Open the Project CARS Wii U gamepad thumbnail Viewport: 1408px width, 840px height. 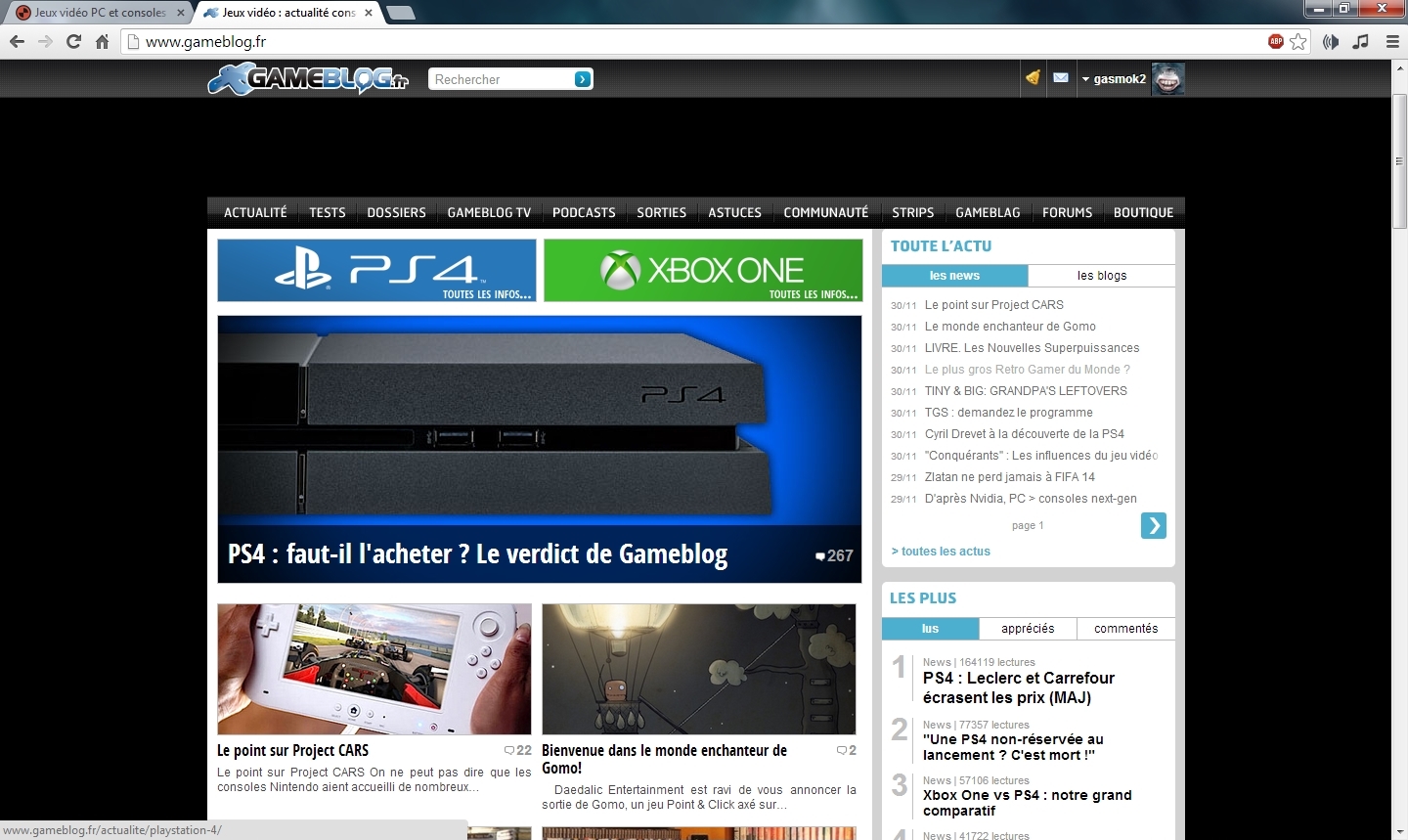pos(374,669)
